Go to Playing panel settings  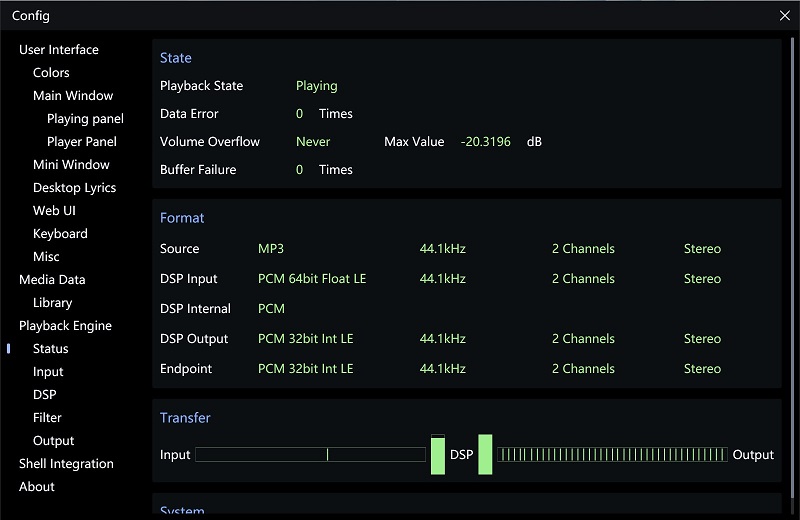coord(85,118)
